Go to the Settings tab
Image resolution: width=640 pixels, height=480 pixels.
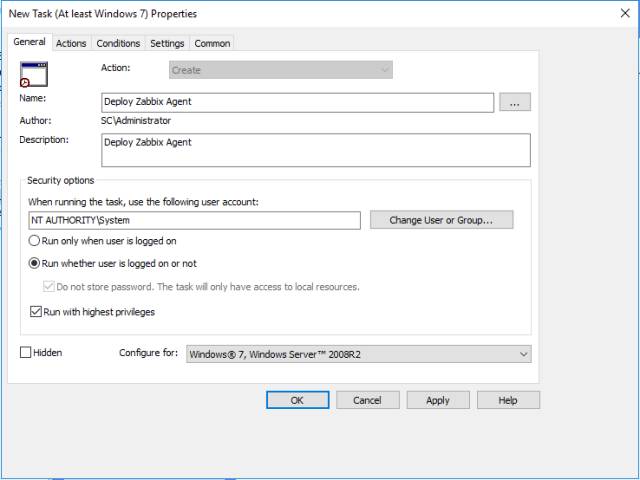[x=167, y=43]
